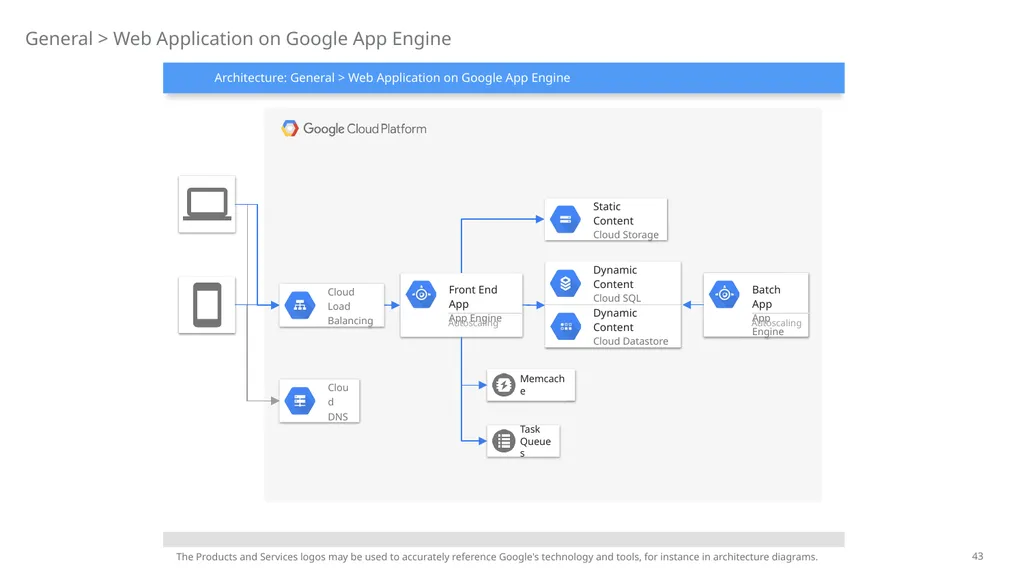The image size is (1024, 576).
Task: Select the Cloud DNS label text
Action: coord(338,402)
